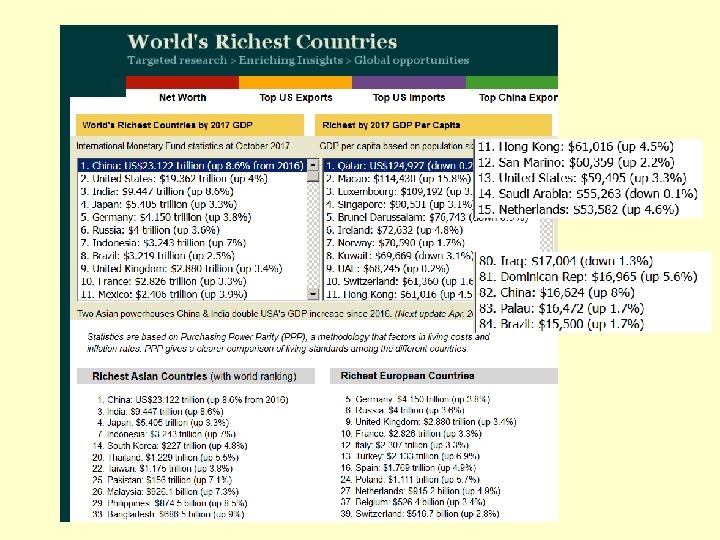Image resolution: width=720 pixels, height=540 pixels.
Task: Click Malaysia entry in Asian list
Action: [165, 491]
